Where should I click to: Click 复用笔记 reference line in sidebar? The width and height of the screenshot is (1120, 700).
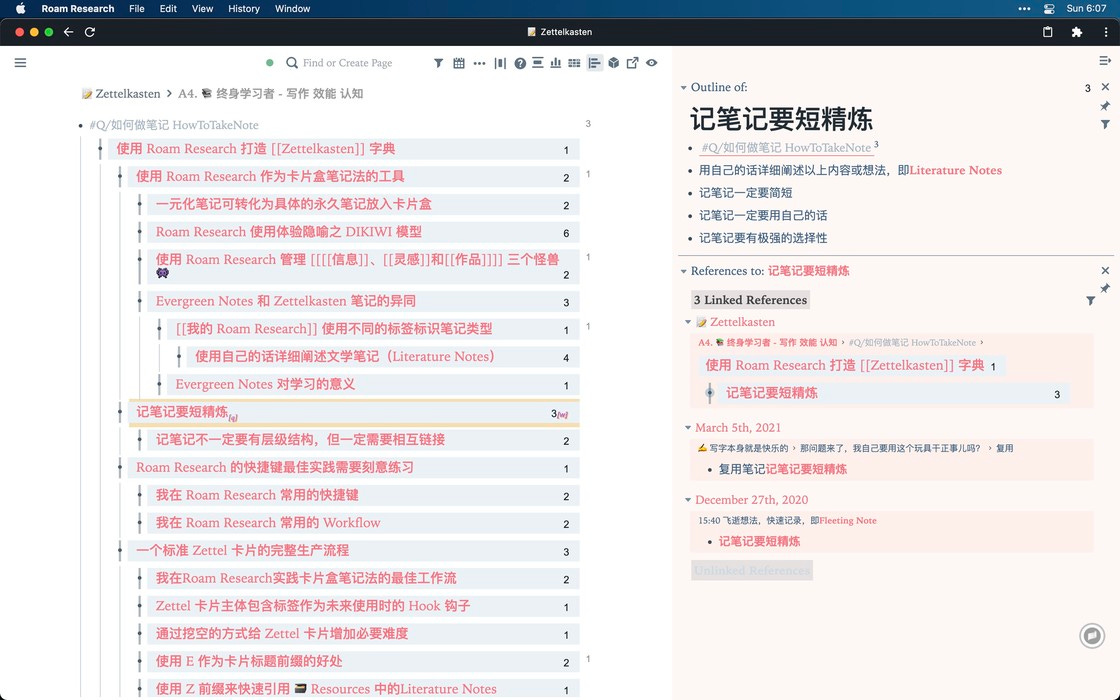coord(782,469)
